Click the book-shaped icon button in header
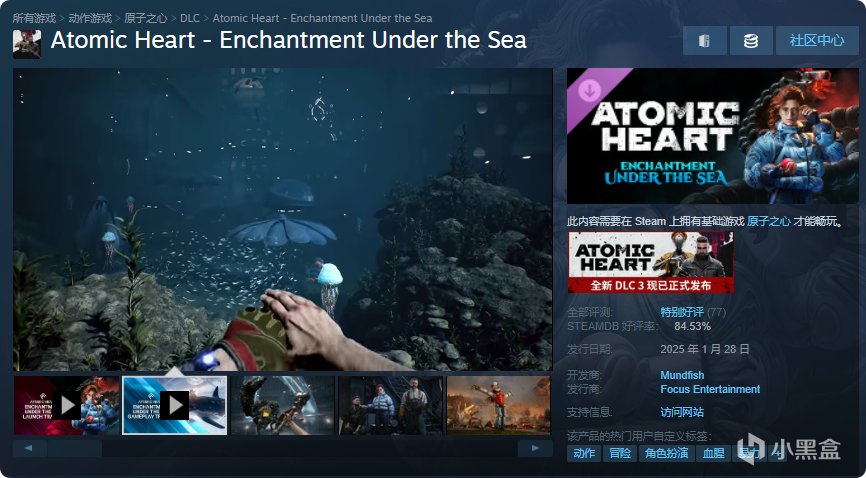This screenshot has width=866, height=478. pos(705,41)
